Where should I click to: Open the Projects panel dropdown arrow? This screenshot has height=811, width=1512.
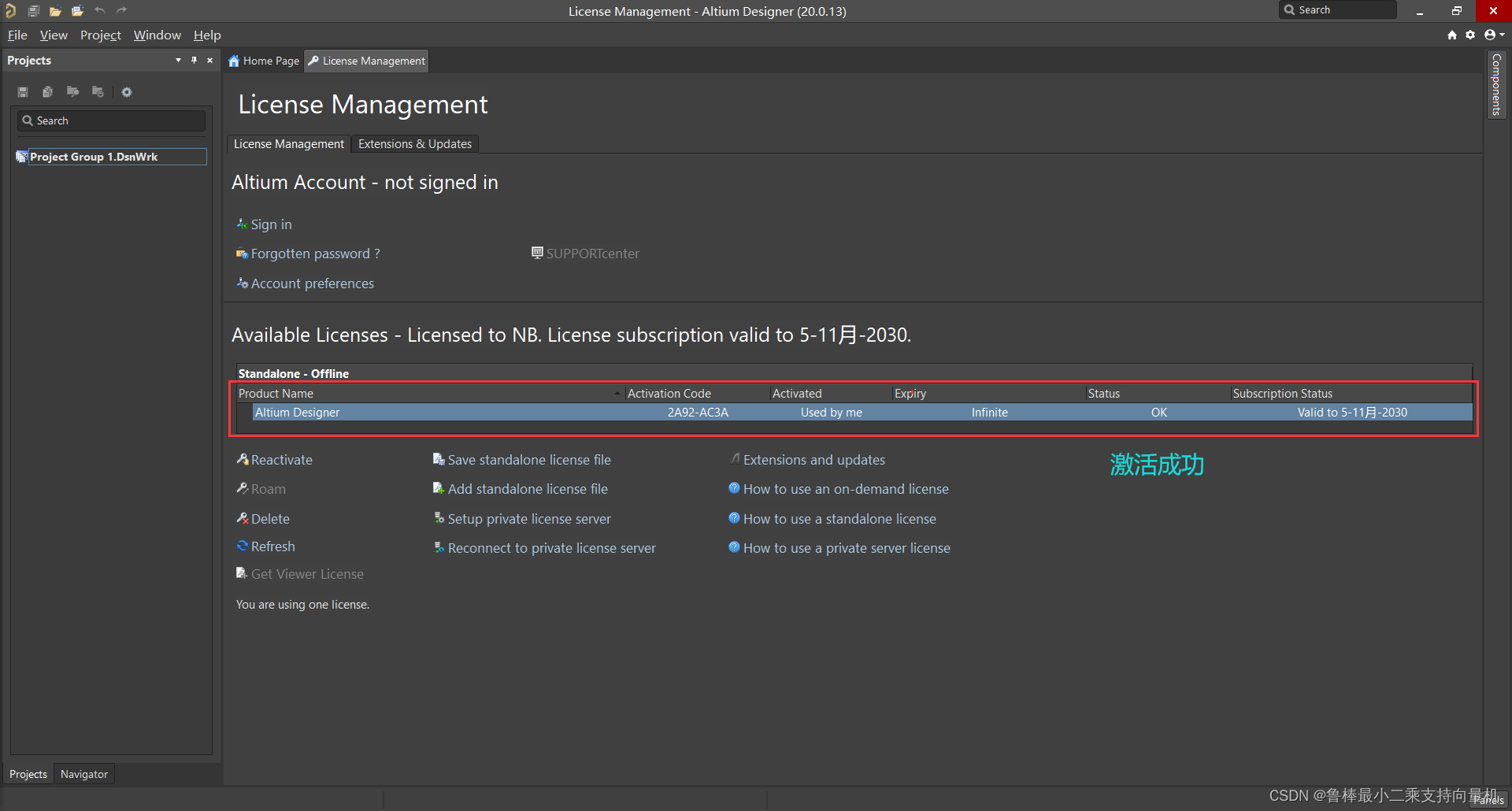pyautogui.click(x=178, y=61)
